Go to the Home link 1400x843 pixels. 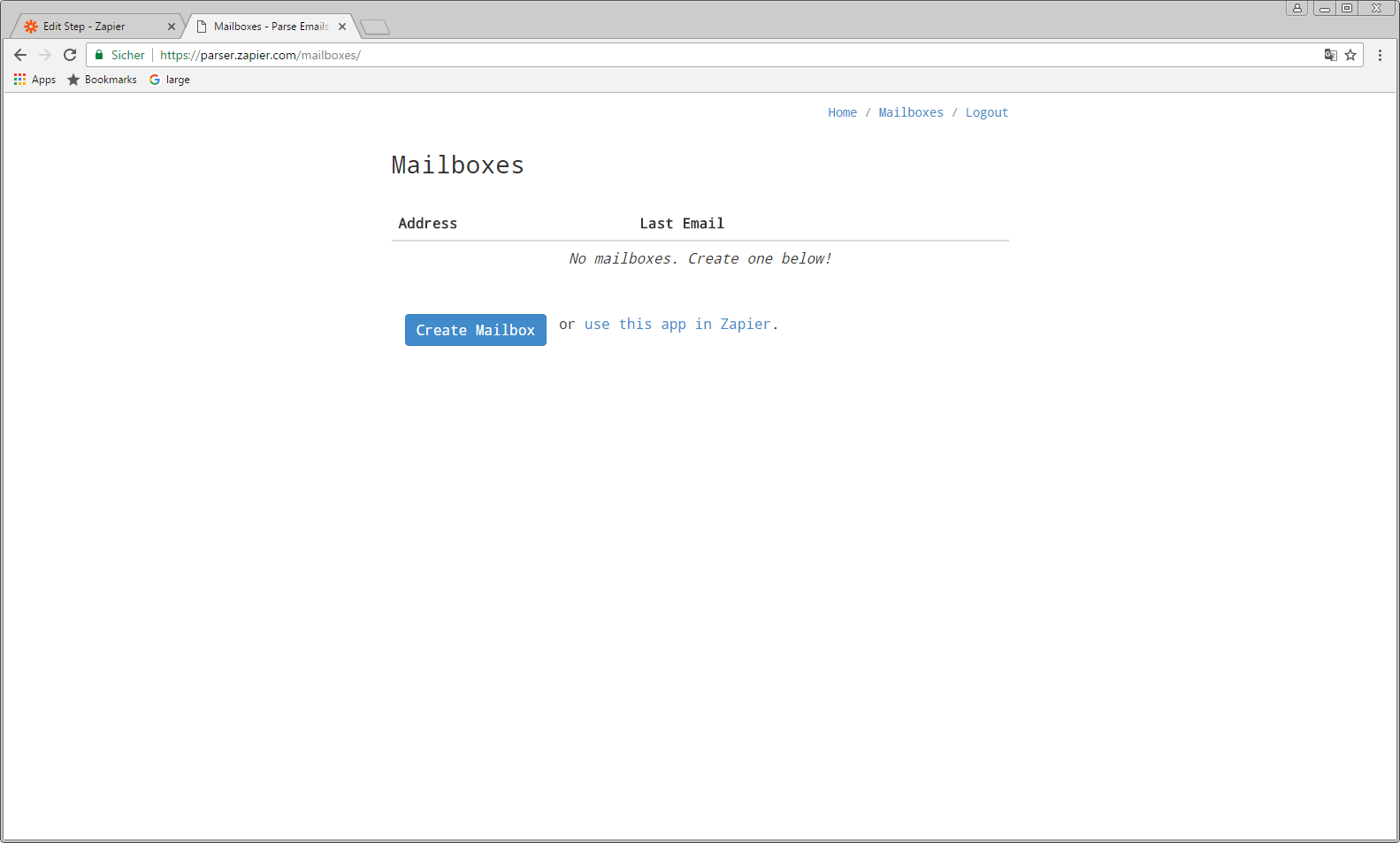point(842,112)
